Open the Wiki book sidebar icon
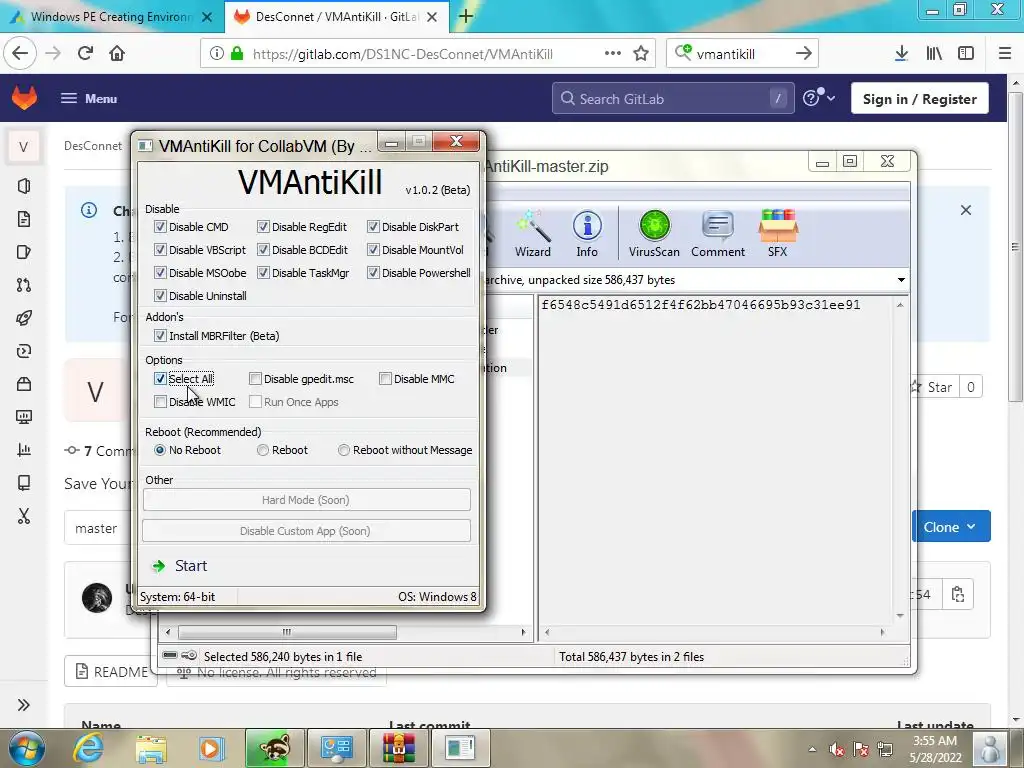The width and height of the screenshot is (1024, 768). tap(24, 483)
